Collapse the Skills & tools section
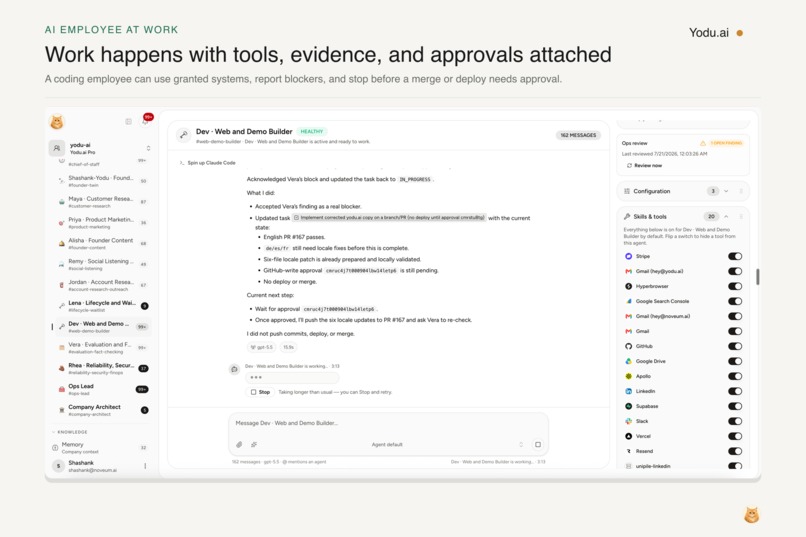 coord(726,216)
